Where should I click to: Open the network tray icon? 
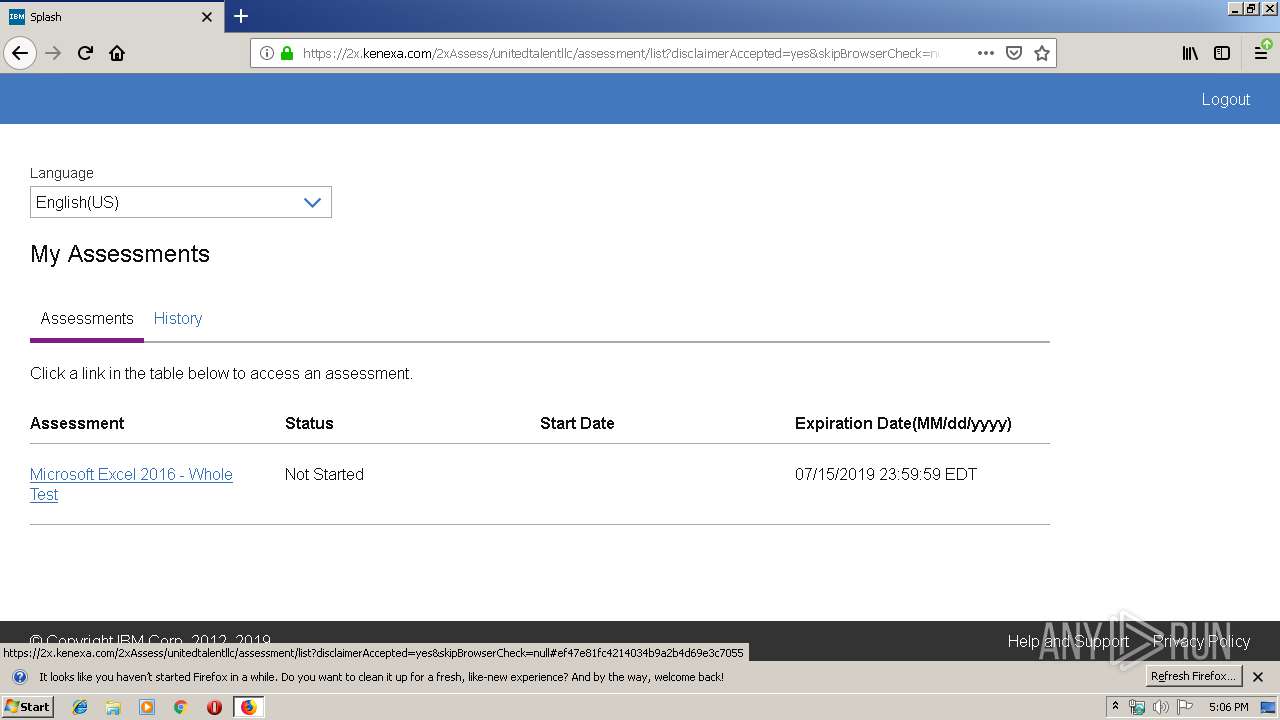click(1137, 707)
